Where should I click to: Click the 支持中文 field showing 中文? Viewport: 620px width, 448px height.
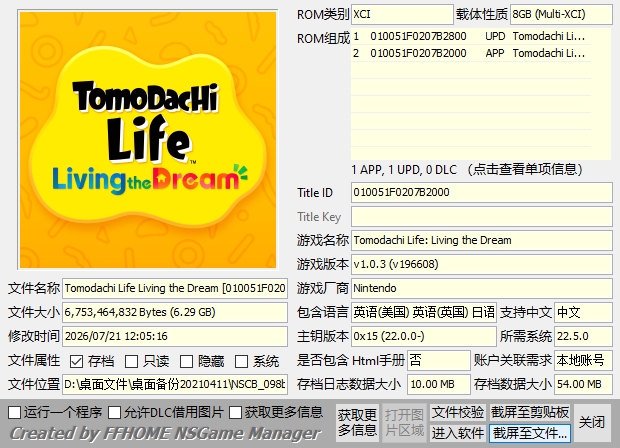[x=583, y=312]
